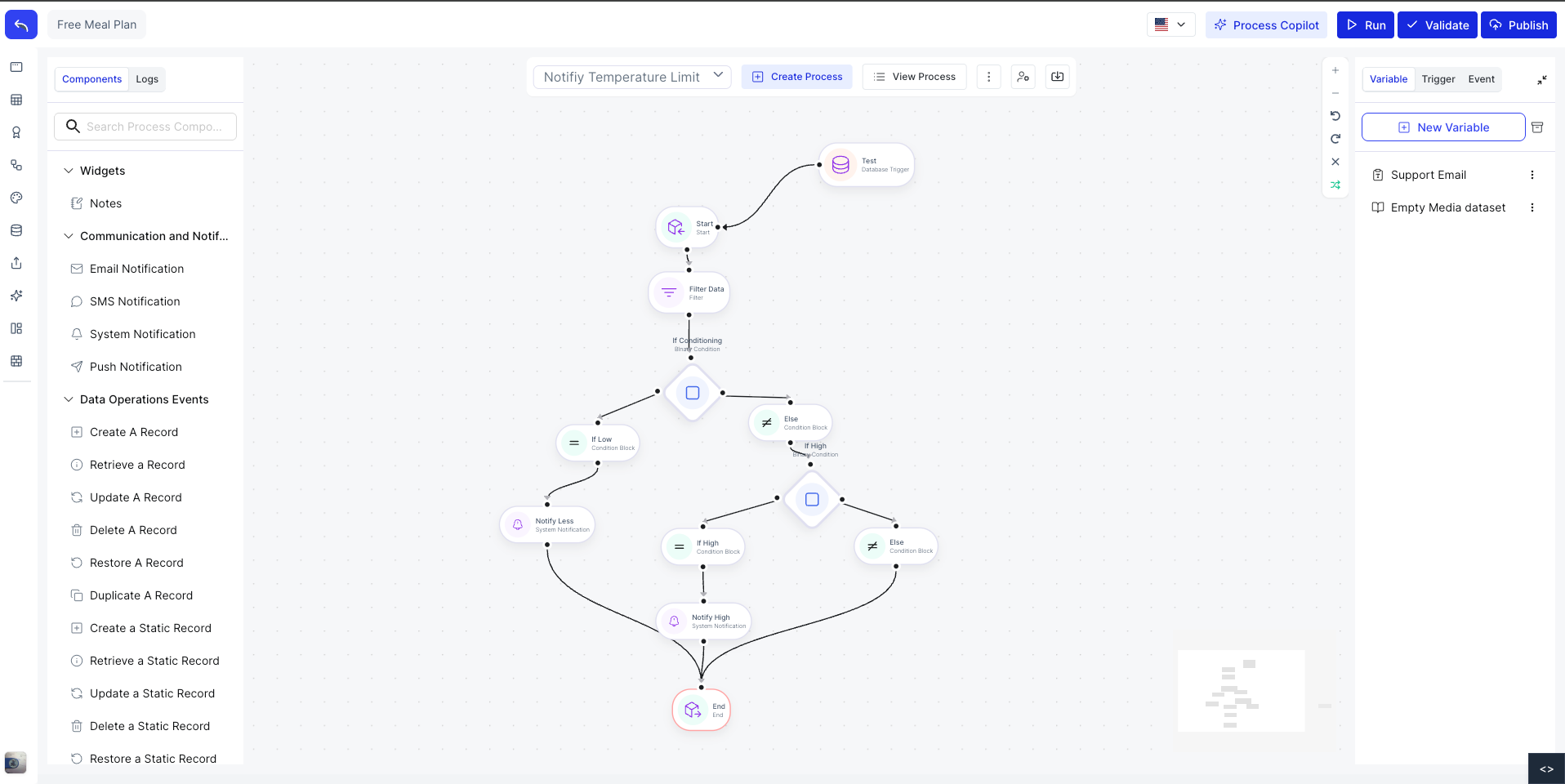The height and width of the screenshot is (784, 1565).
Task: Click the database icon in left sidebar
Action: (x=16, y=230)
